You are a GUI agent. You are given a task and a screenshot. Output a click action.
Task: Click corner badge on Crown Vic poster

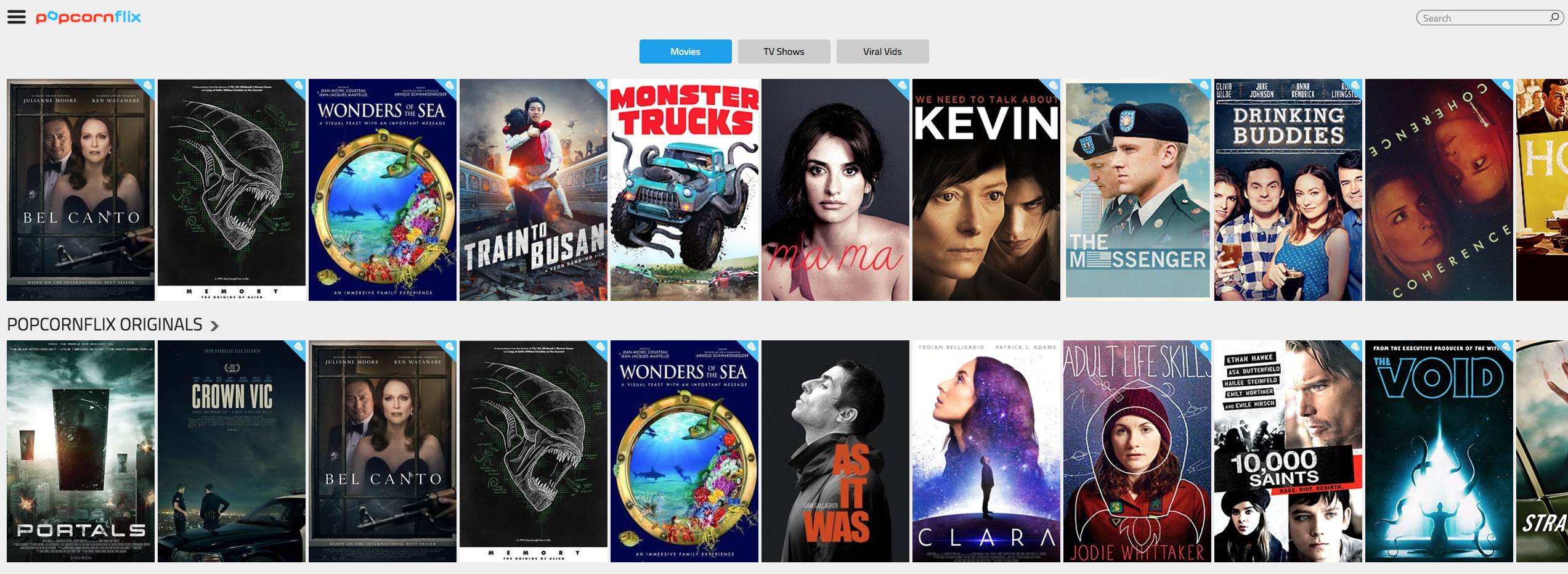pyautogui.click(x=298, y=348)
